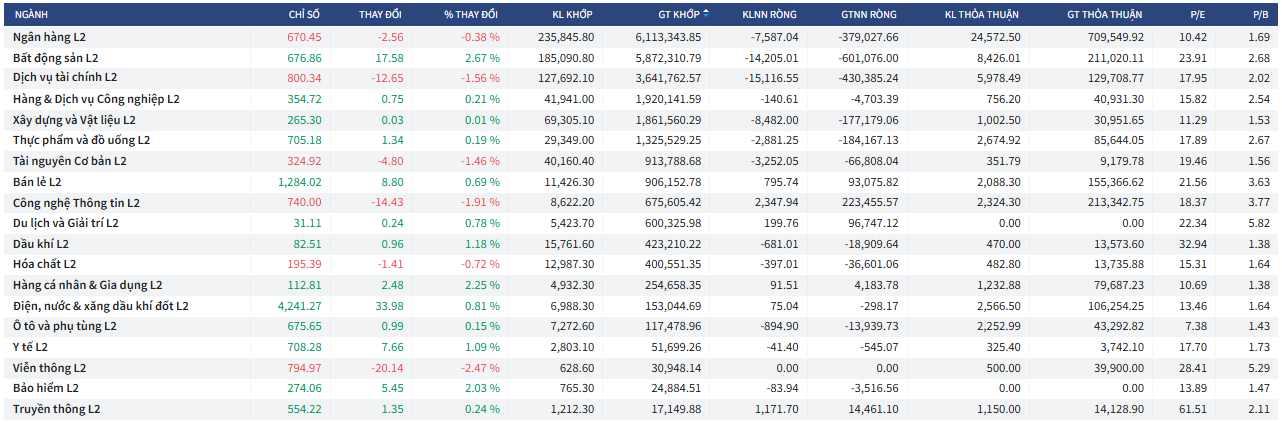Click the sort arrow beside GT KHỚP

(x=706, y=14)
